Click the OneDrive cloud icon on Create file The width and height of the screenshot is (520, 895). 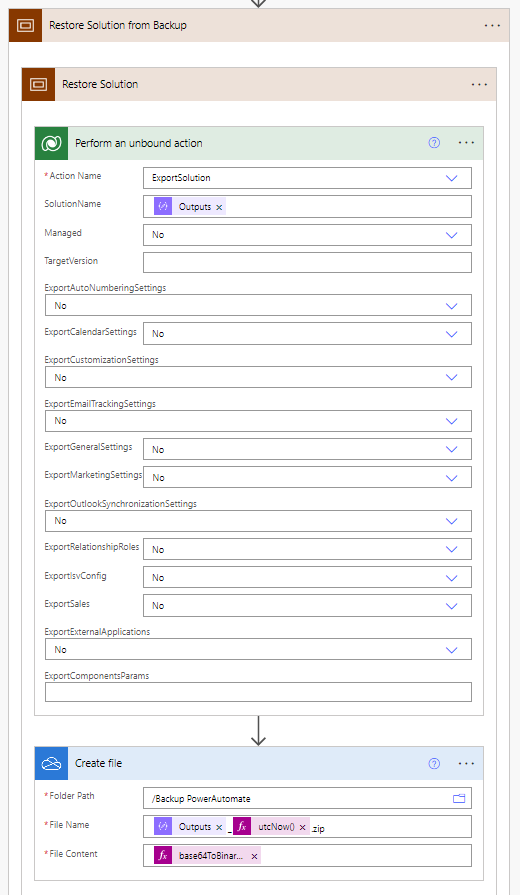pos(51,763)
